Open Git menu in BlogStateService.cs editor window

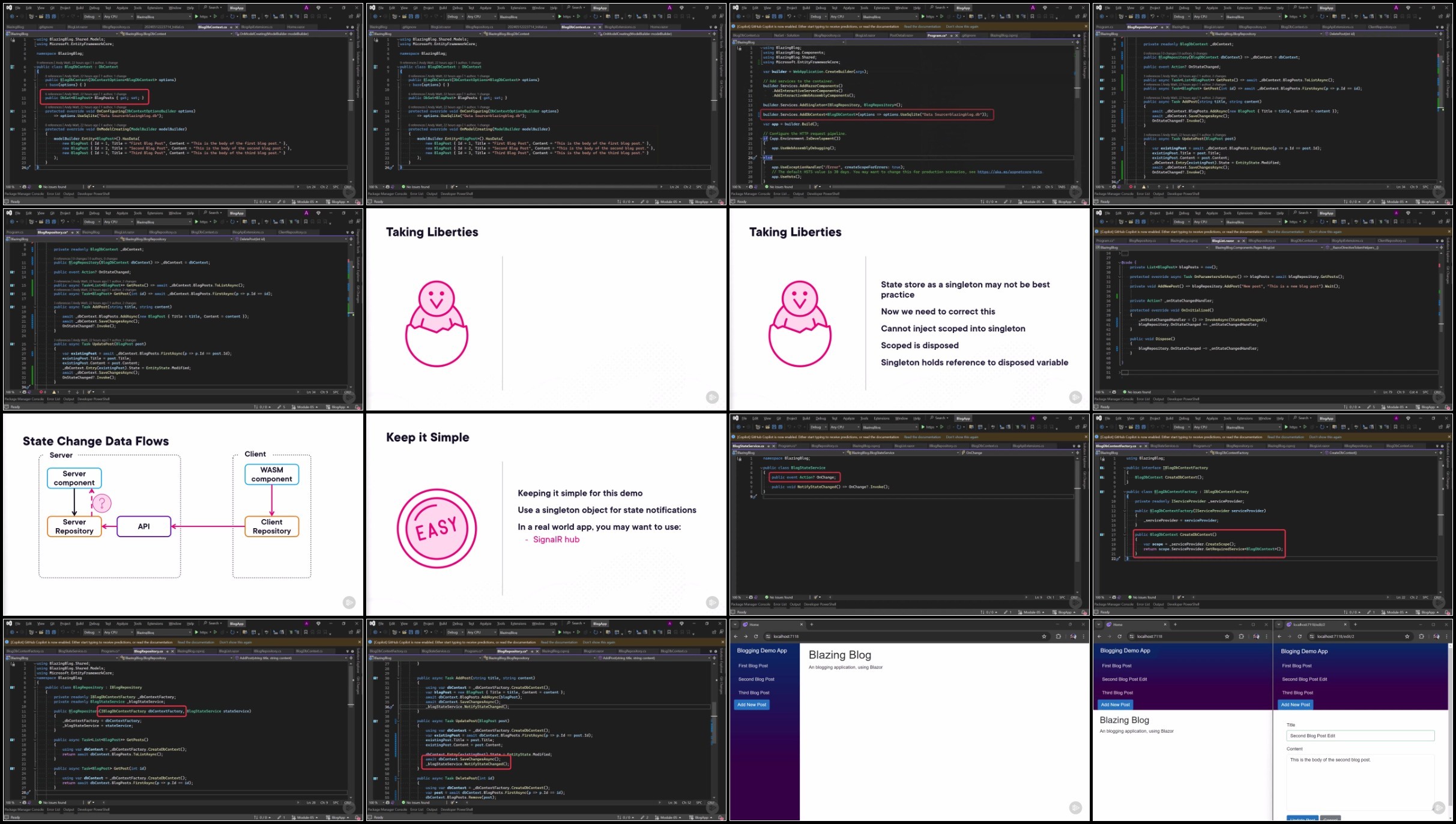(779, 418)
